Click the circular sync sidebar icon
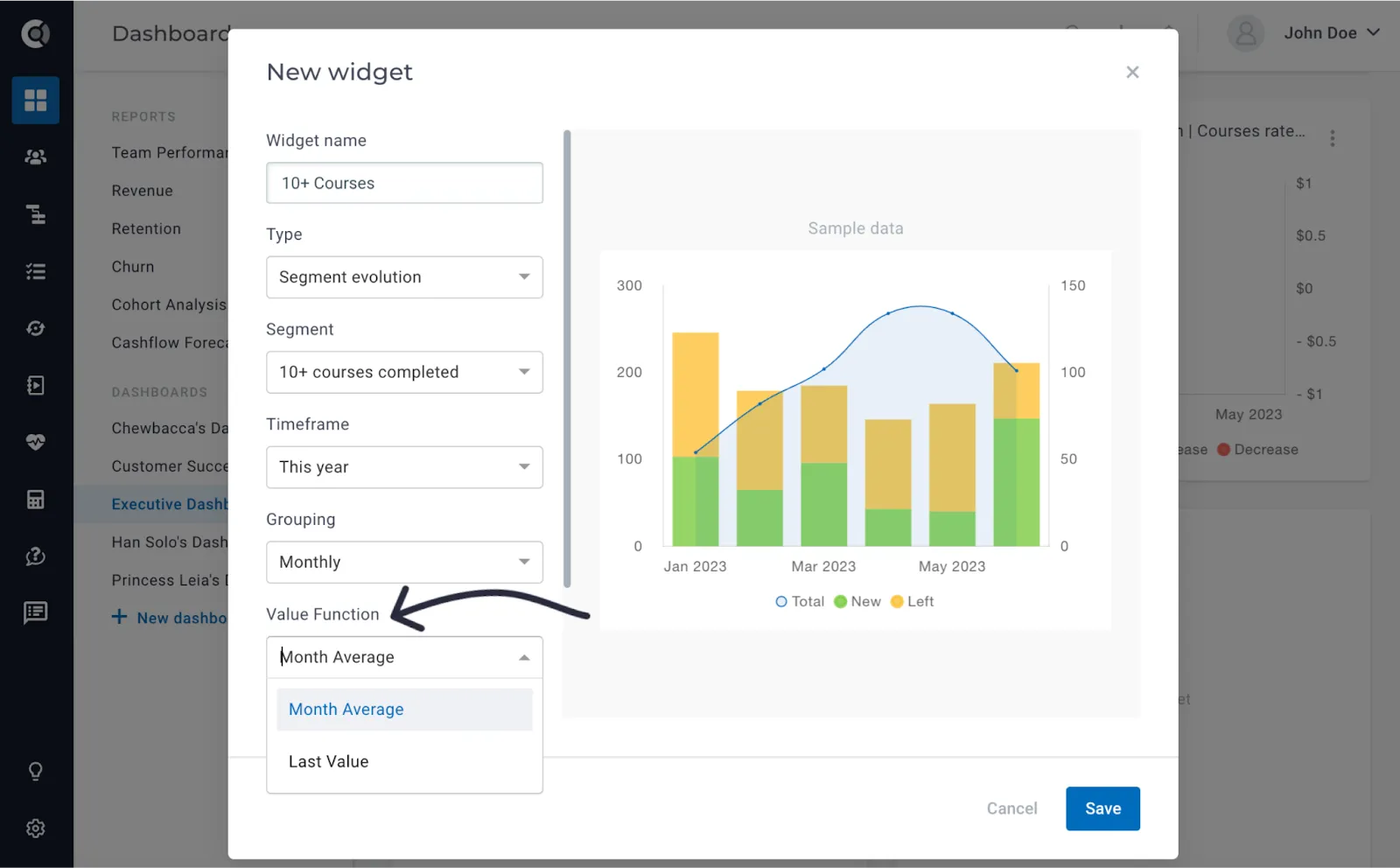 [x=36, y=328]
